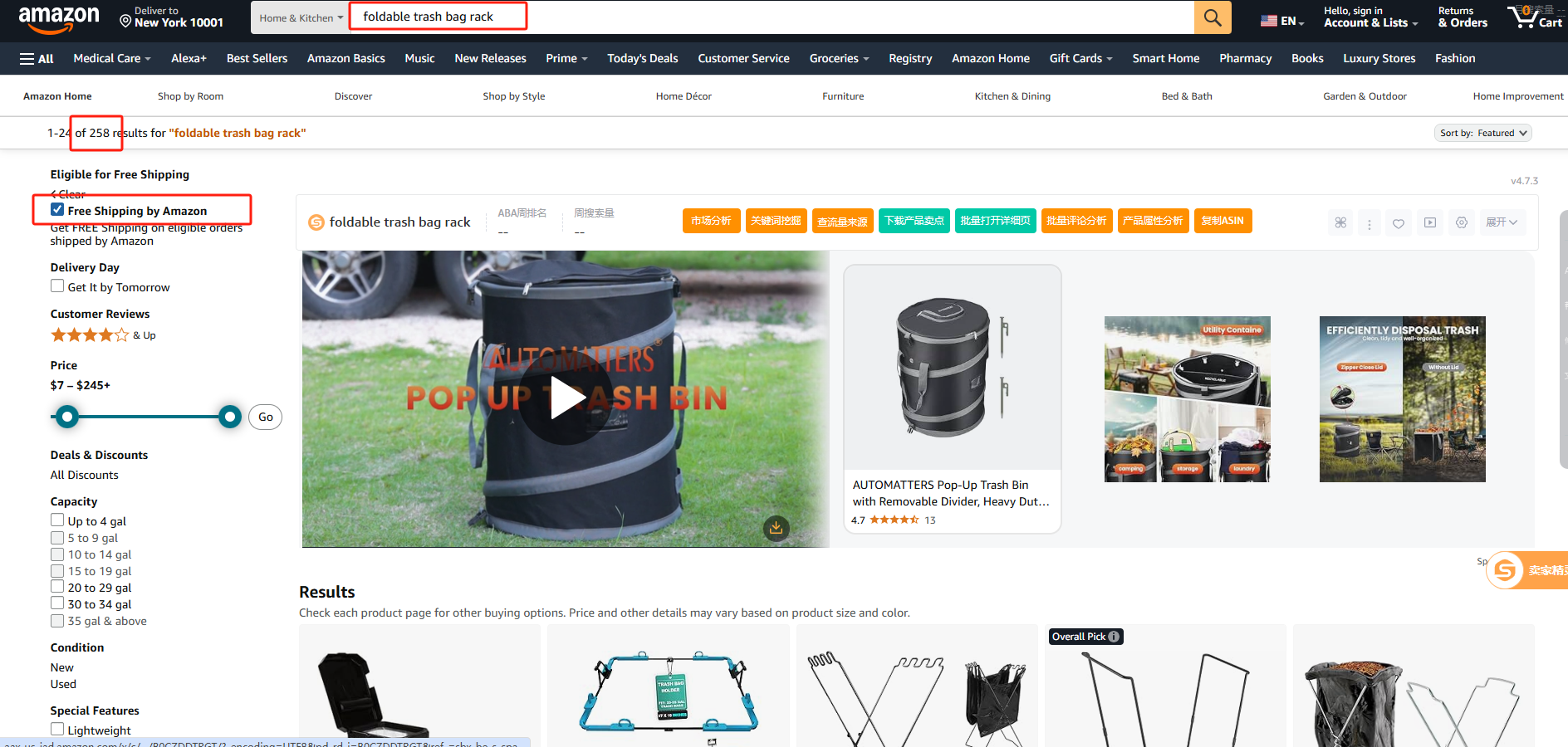Click the download icon on the video
Screen dimensions: 1568x747
tap(777, 528)
